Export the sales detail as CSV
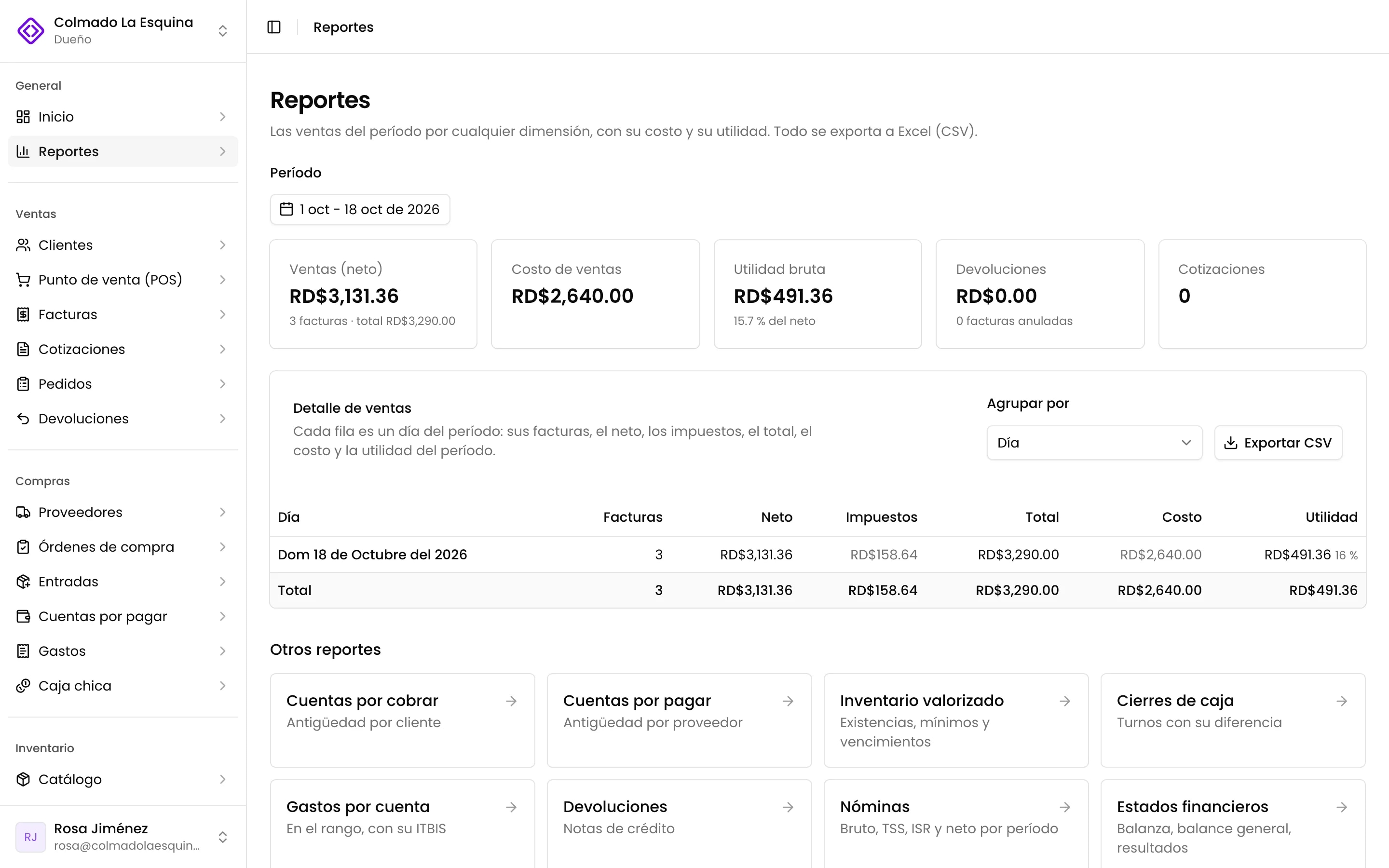Screen dimensions: 1389x868 [x=1278, y=443]
